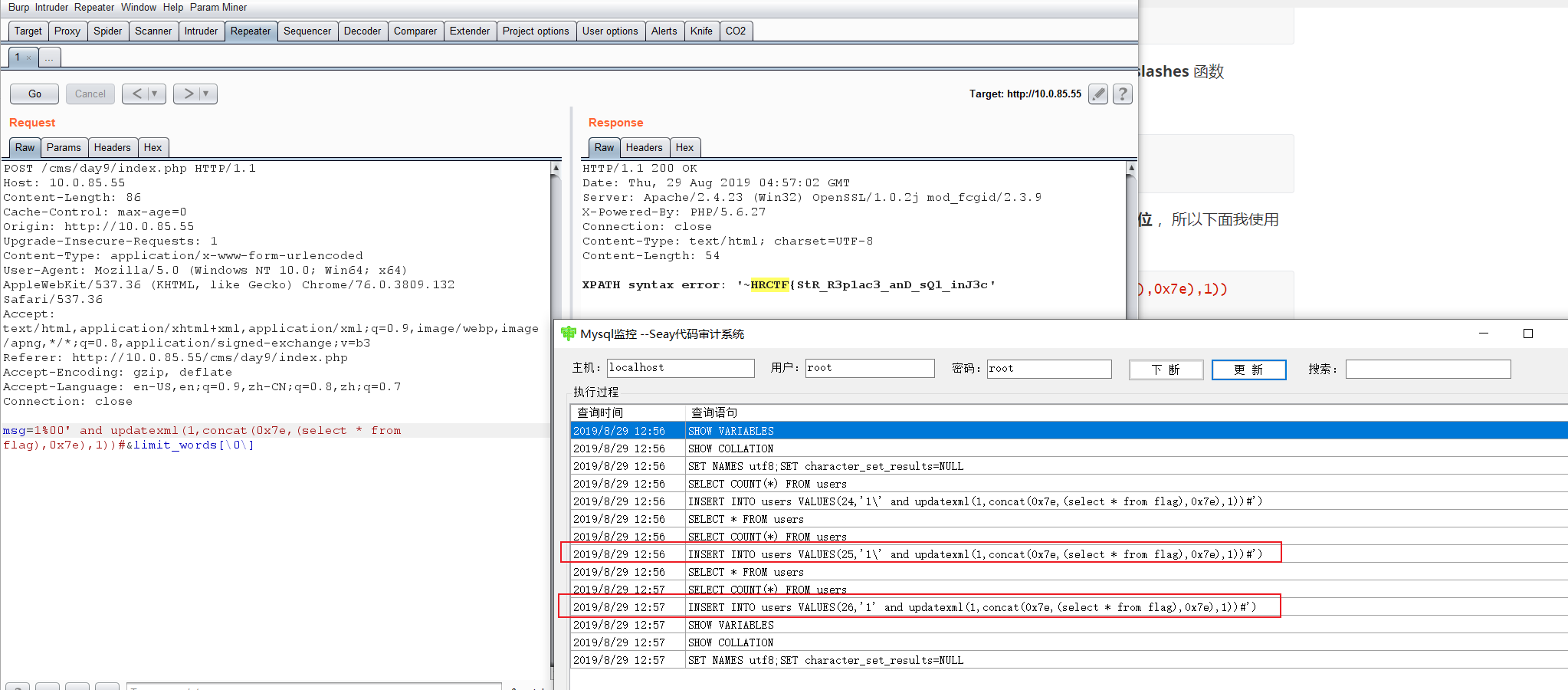Go forward to next request history
The image size is (1568, 690).
tap(188, 94)
